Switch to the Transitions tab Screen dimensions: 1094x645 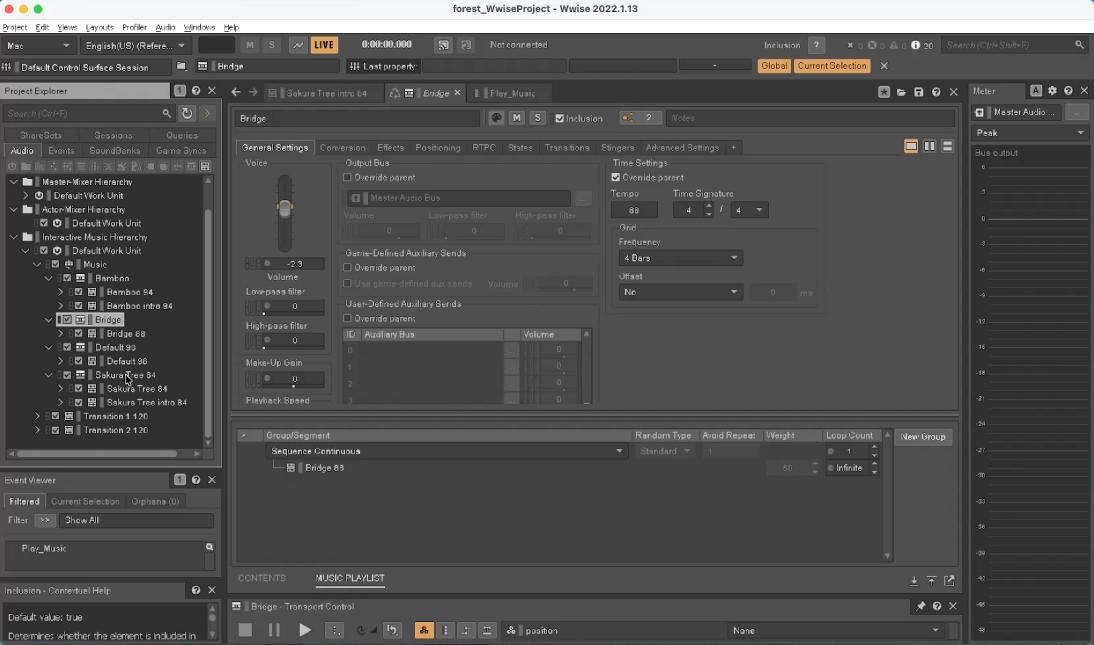pos(567,147)
